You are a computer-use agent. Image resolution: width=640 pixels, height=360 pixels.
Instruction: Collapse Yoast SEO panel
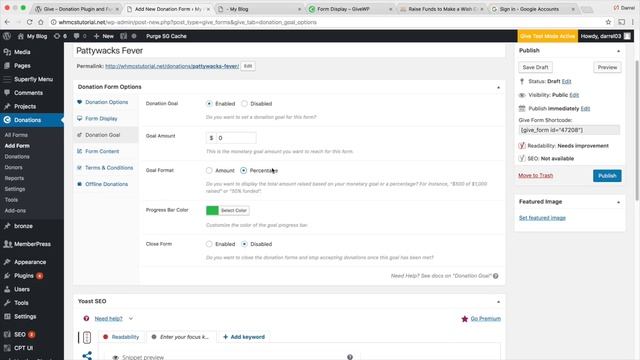[498, 302]
